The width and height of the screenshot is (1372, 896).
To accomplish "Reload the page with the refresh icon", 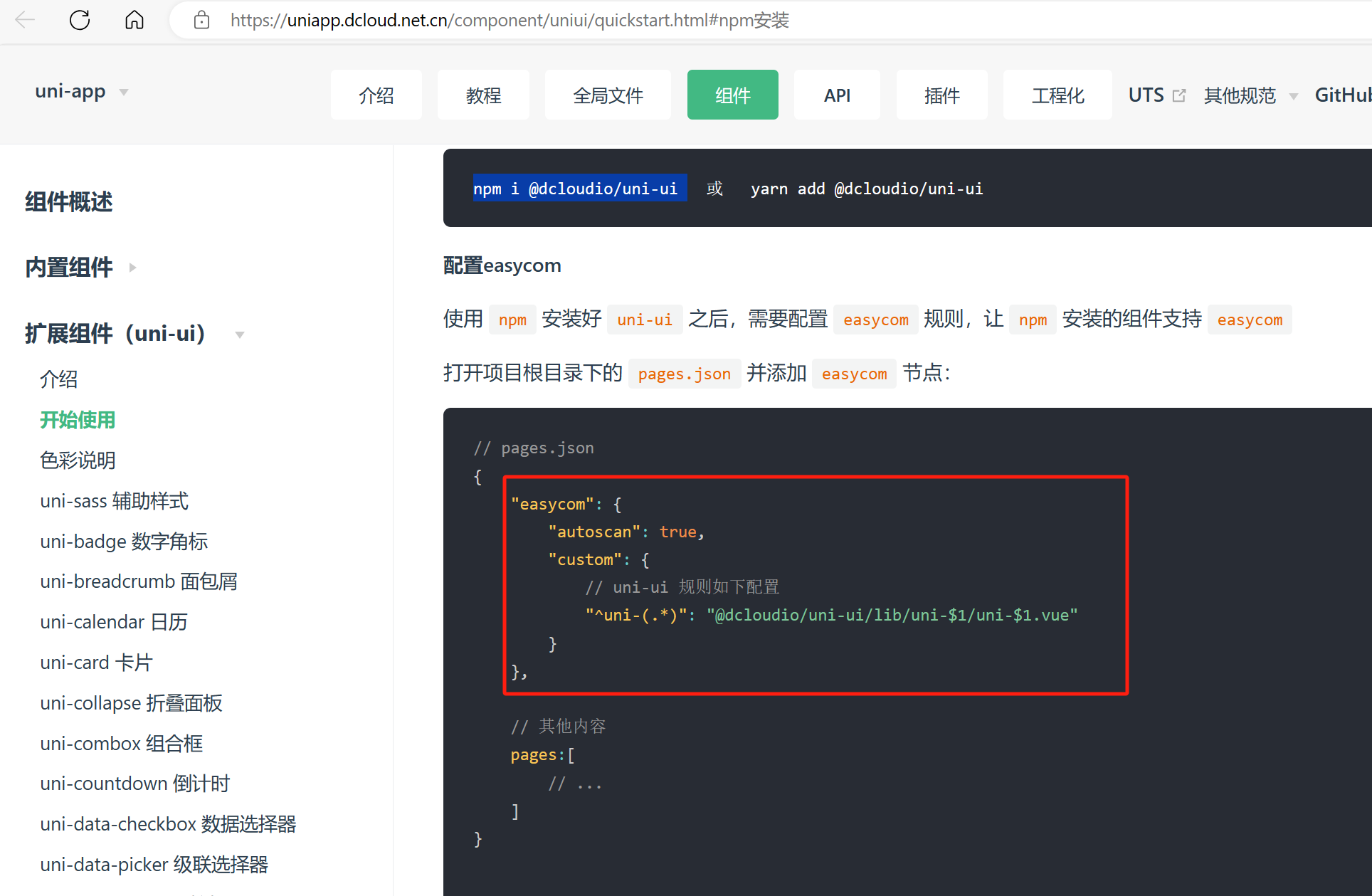I will [80, 20].
